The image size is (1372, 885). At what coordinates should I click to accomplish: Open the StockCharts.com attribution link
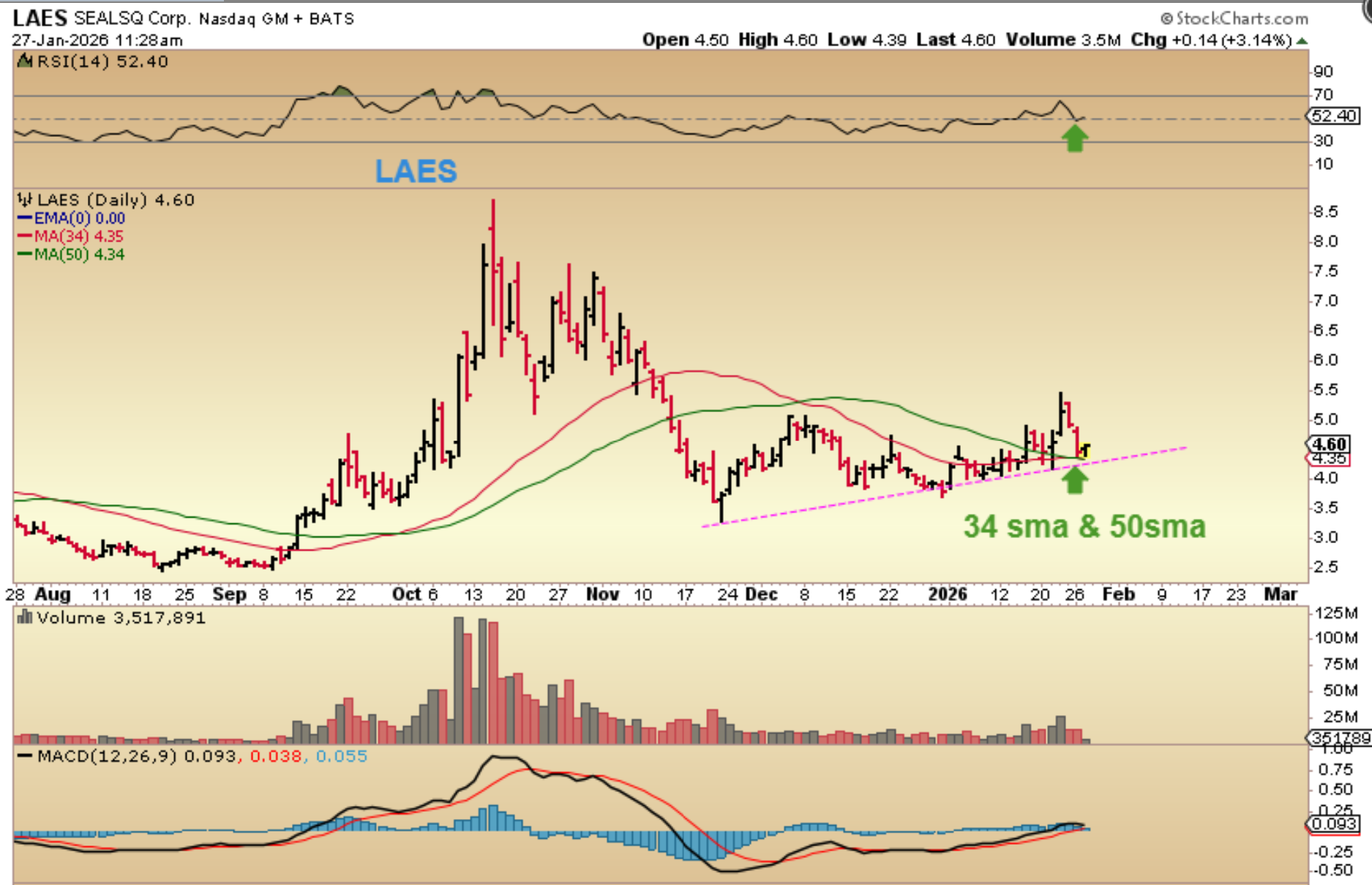tap(1234, 18)
